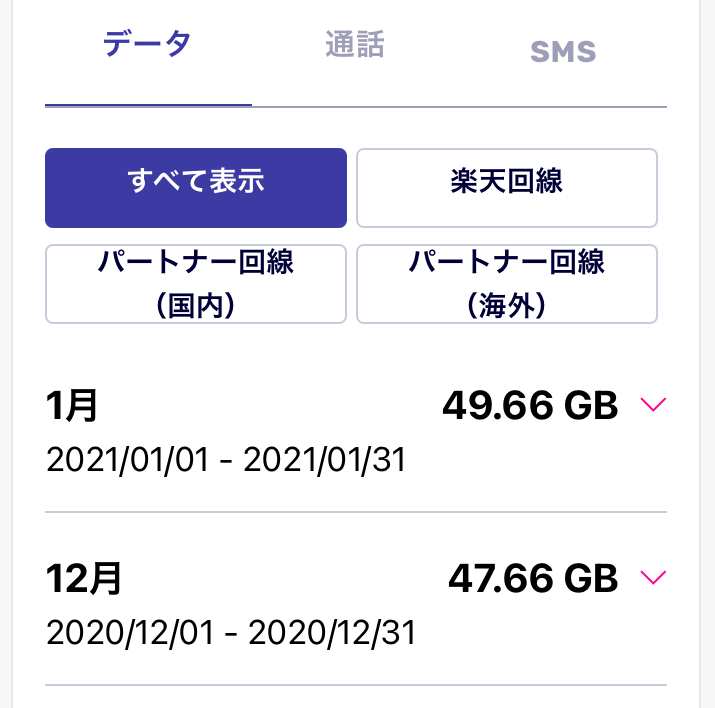This screenshot has width=715, height=708.
Task: Click the 2020/12/01 - 2020/12/31 date range
Action: 231,632
